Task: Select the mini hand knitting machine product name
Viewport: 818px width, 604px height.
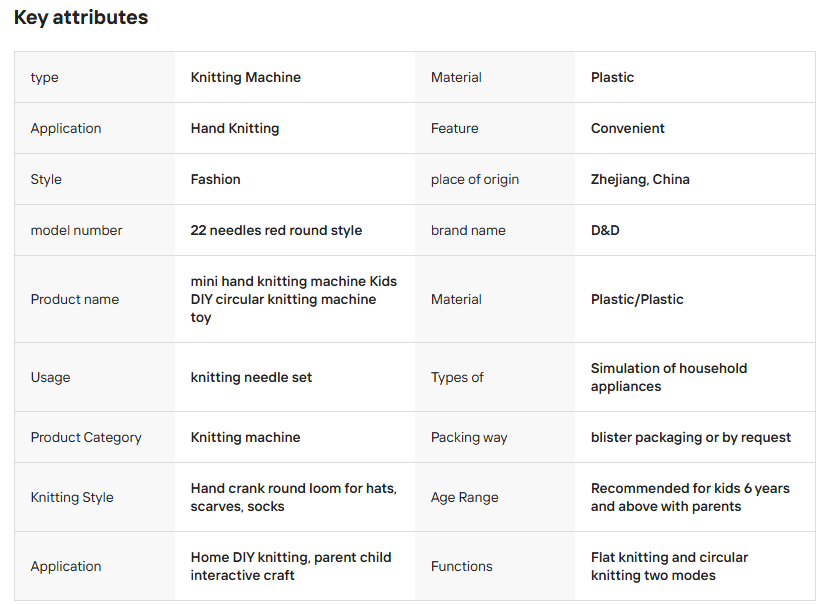Action: pos(294,299)
